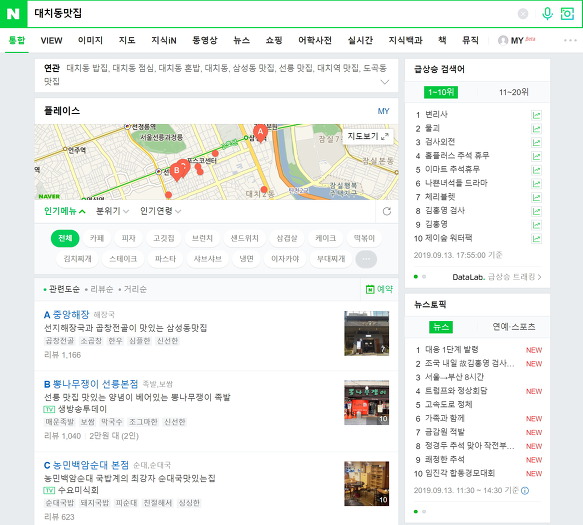Screen dimensions: 583x525
Task: Select the 이자카야 menu chip
Action: click(285, 259)
